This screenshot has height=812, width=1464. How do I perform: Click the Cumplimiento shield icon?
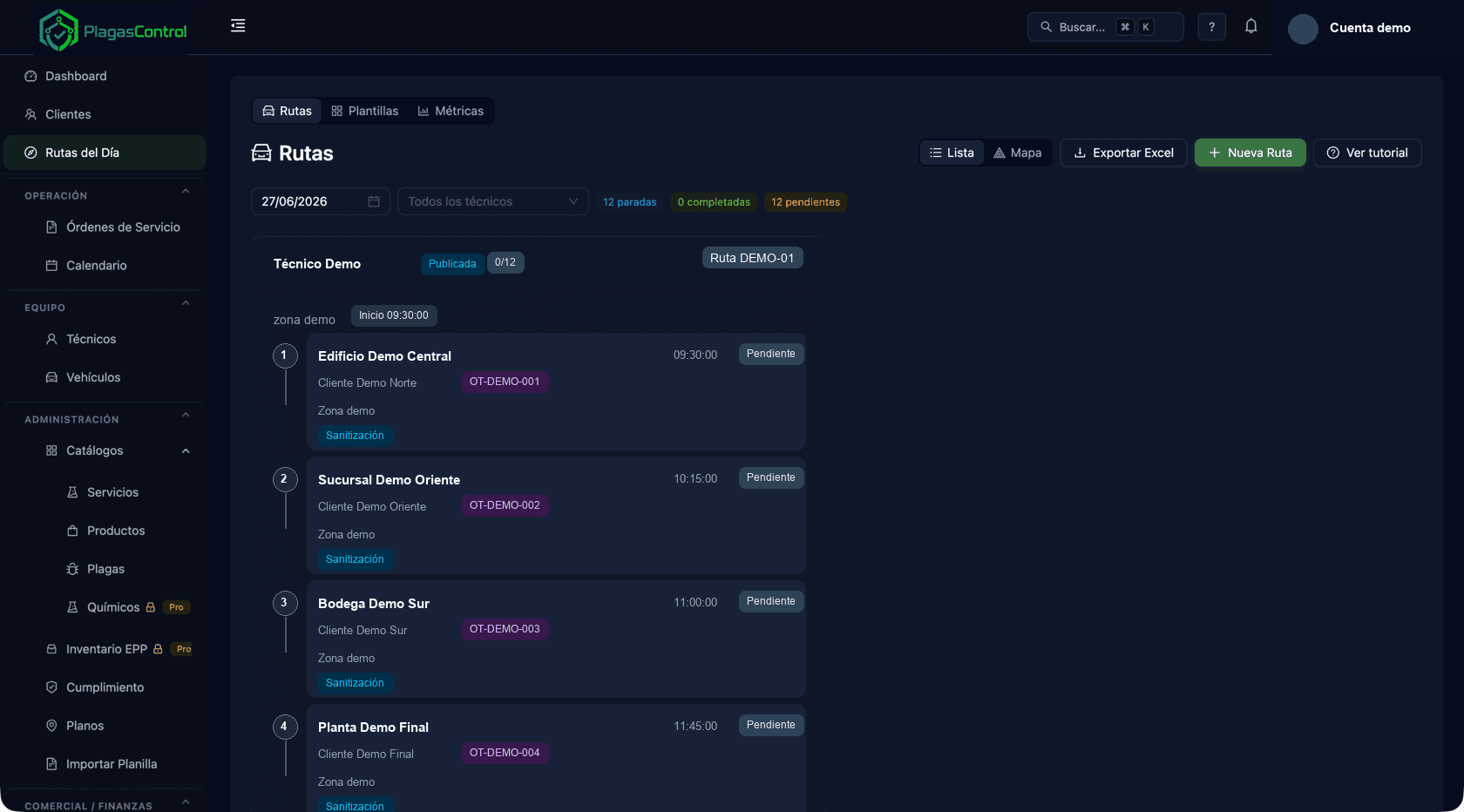[x=51, y=687]
